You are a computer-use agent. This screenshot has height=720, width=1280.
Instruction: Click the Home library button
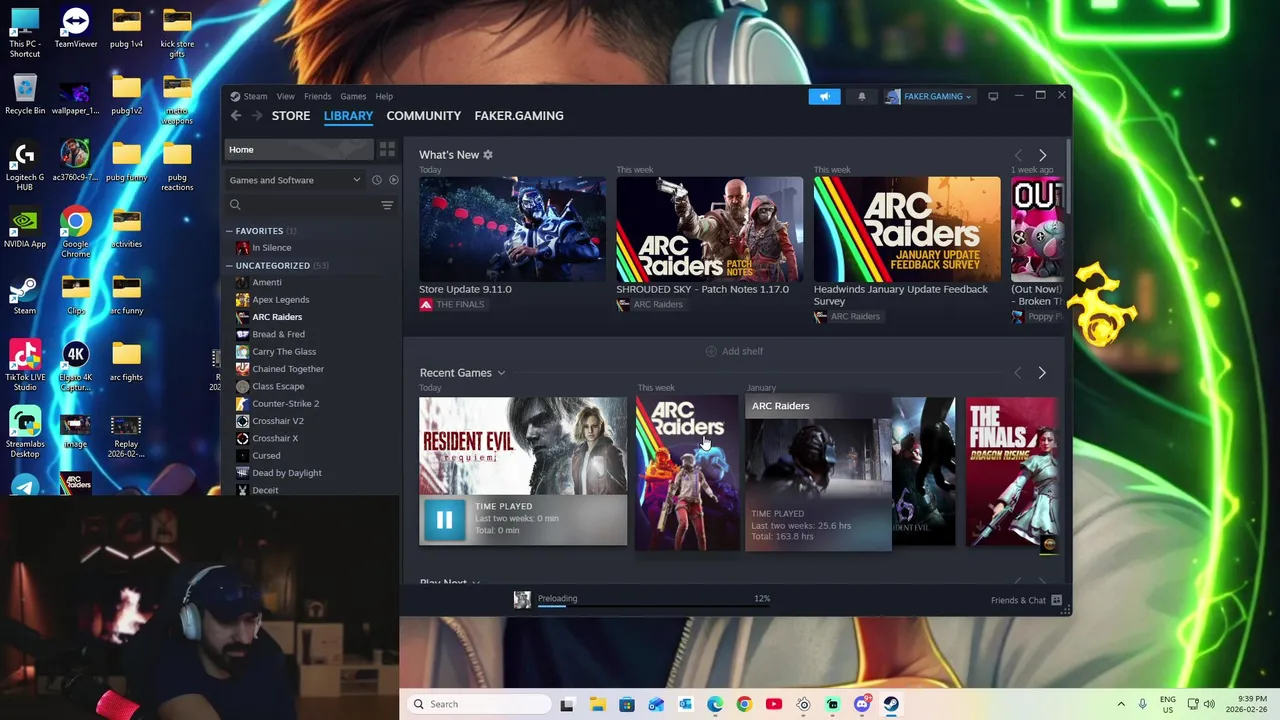[x=298, y=149]
